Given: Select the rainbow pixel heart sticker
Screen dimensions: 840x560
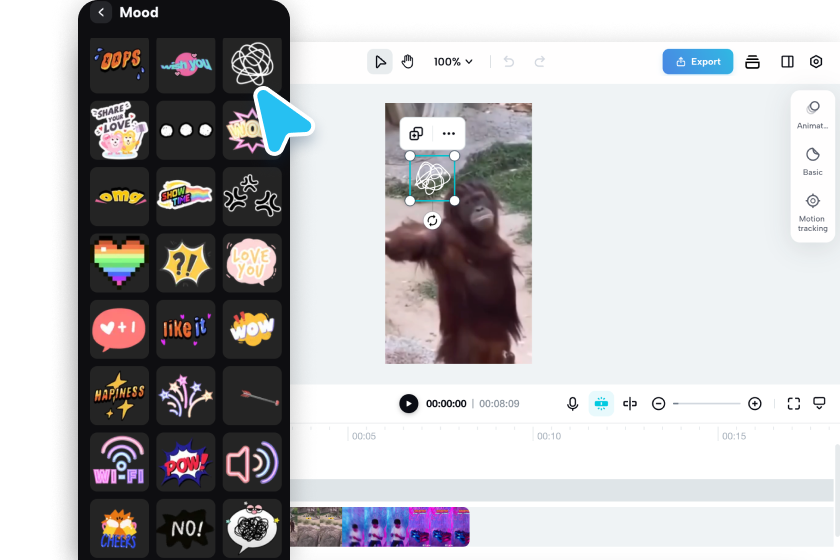Looking at the screenshot, I should pyautogui.click(x=119, y=263).
